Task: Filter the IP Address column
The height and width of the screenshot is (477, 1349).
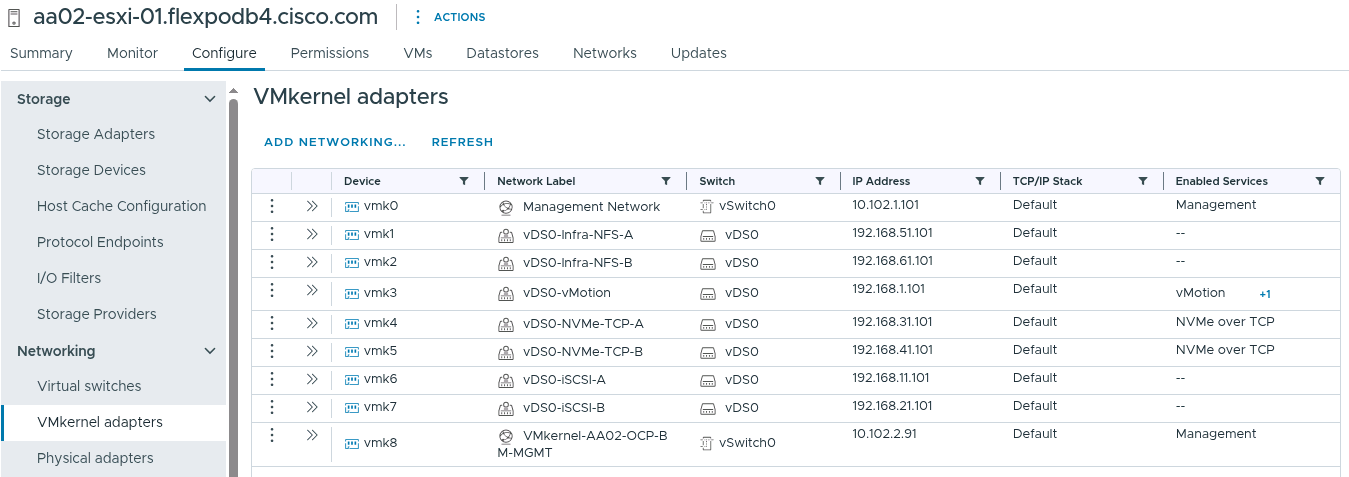Action: (980, 181)
